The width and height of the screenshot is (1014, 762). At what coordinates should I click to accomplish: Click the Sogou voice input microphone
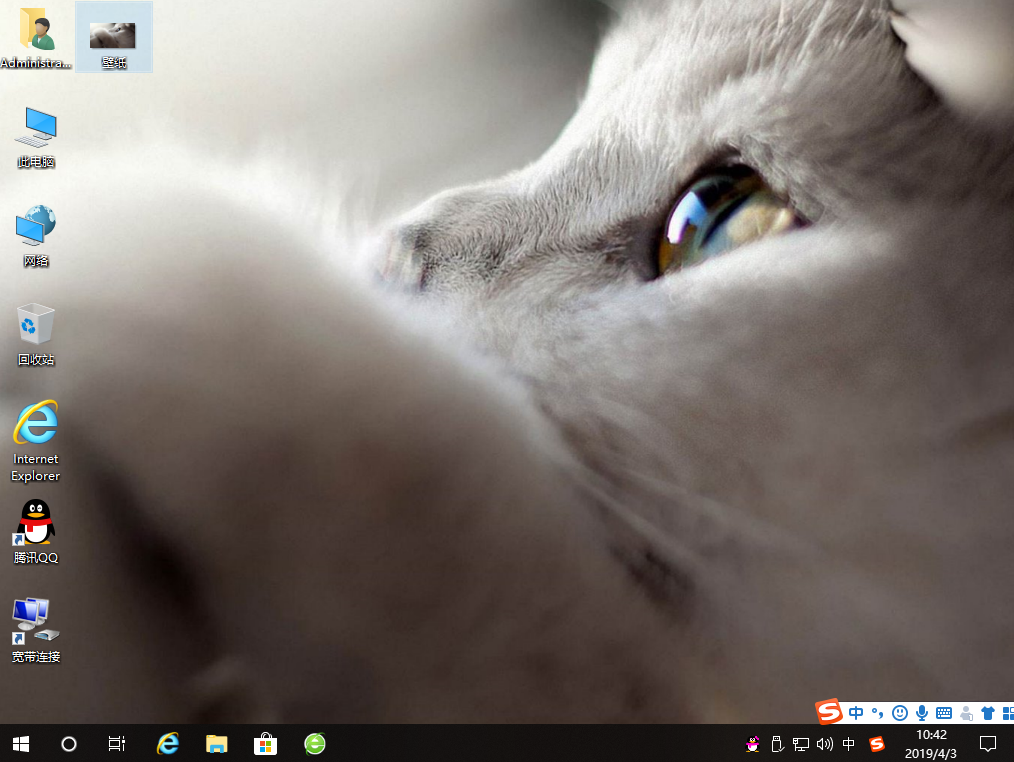[x=921, y=712]
